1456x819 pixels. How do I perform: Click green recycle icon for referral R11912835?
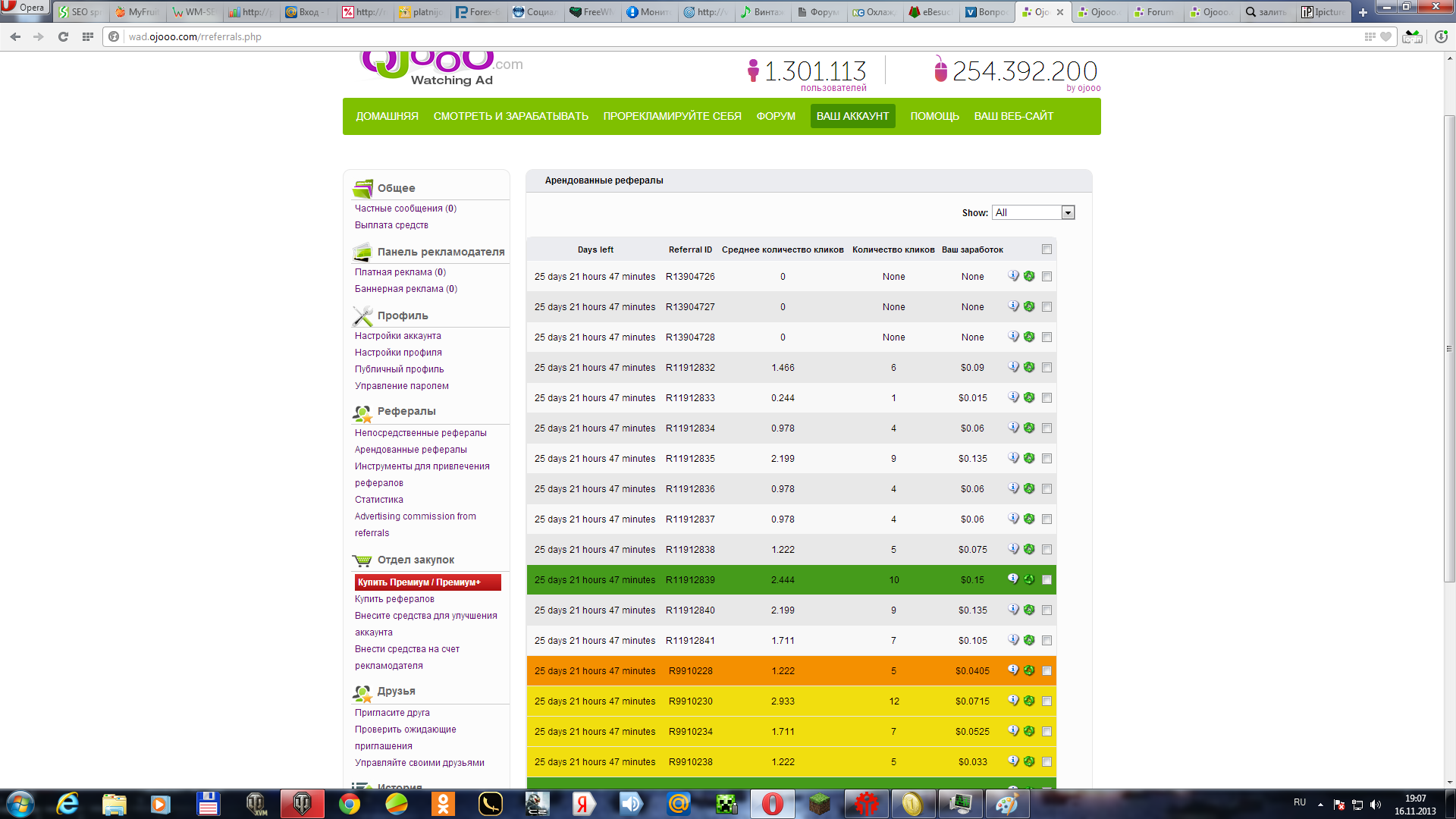pyautogui.click(x=1029, y=458)
